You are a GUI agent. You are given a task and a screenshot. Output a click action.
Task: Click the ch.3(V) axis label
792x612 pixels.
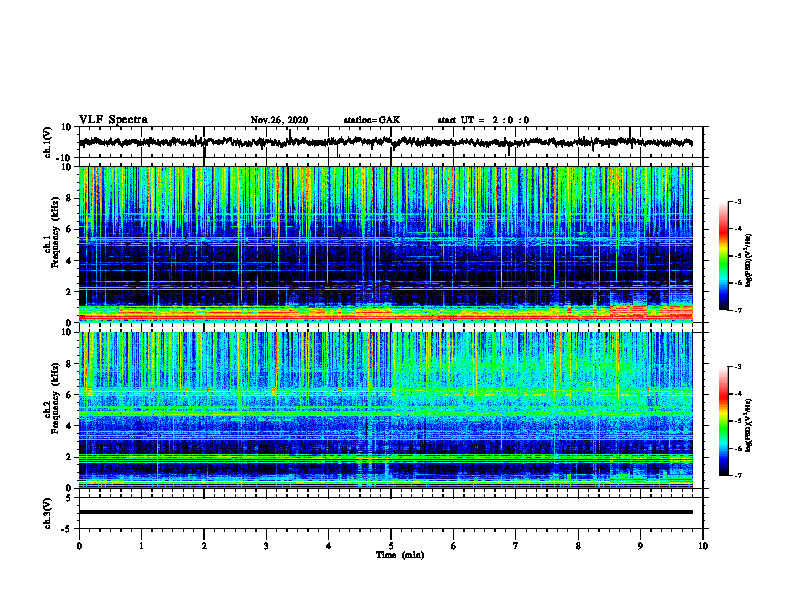48,513
